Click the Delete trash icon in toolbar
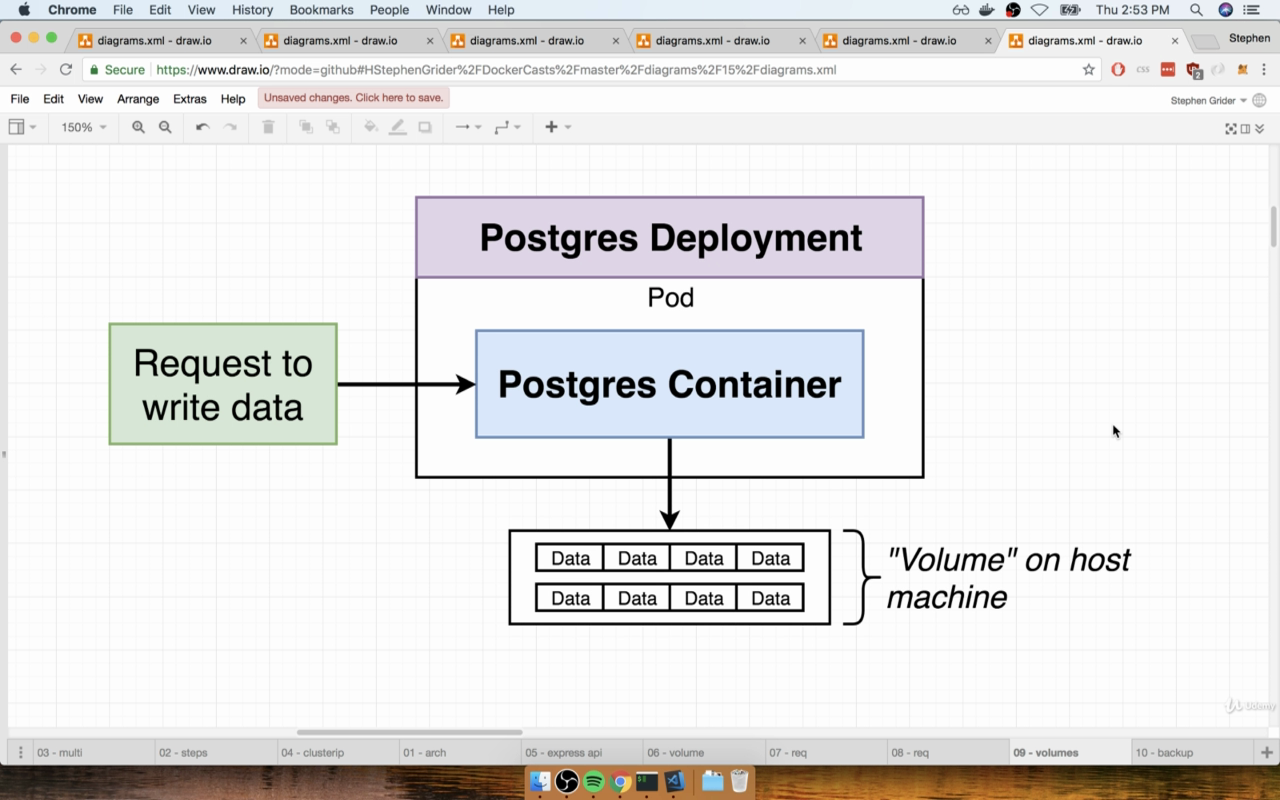This screenshot has width=1280, height=800. point(268,127)
